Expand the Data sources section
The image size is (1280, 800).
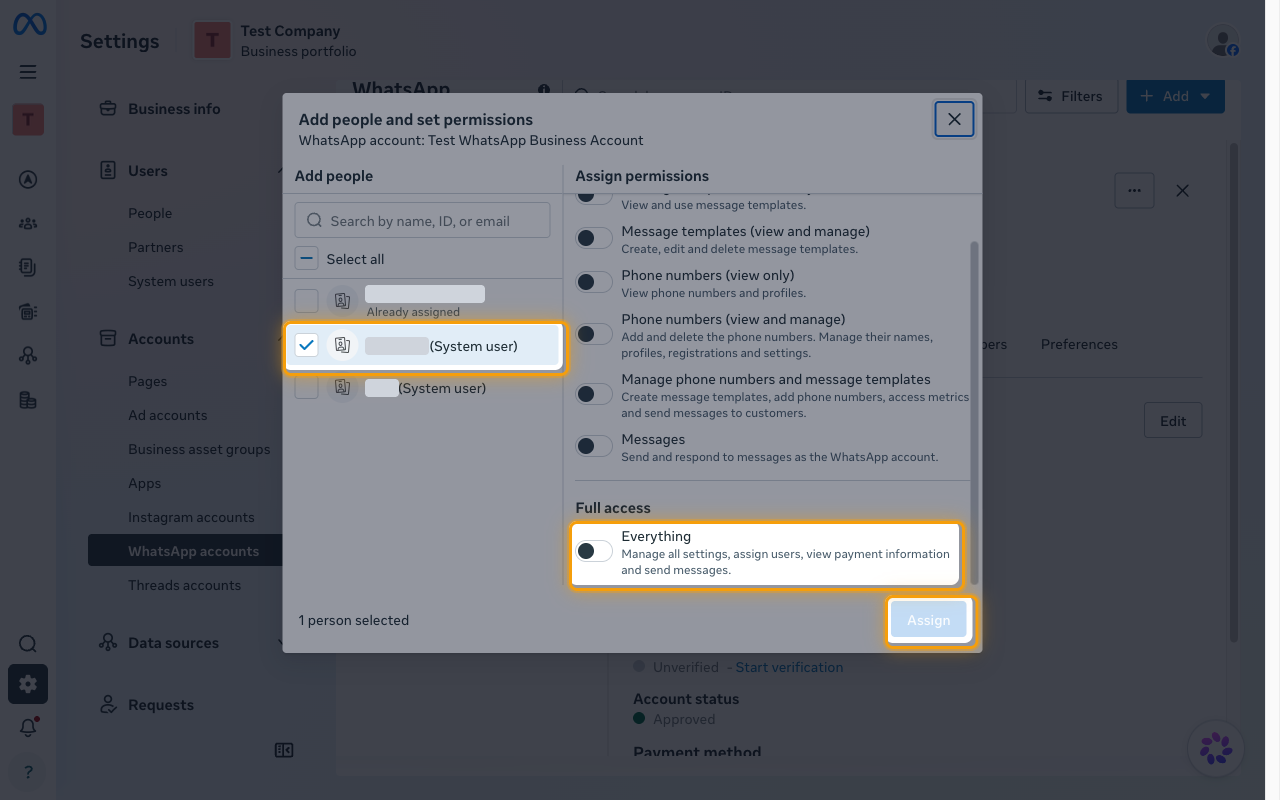click(189, 643)
